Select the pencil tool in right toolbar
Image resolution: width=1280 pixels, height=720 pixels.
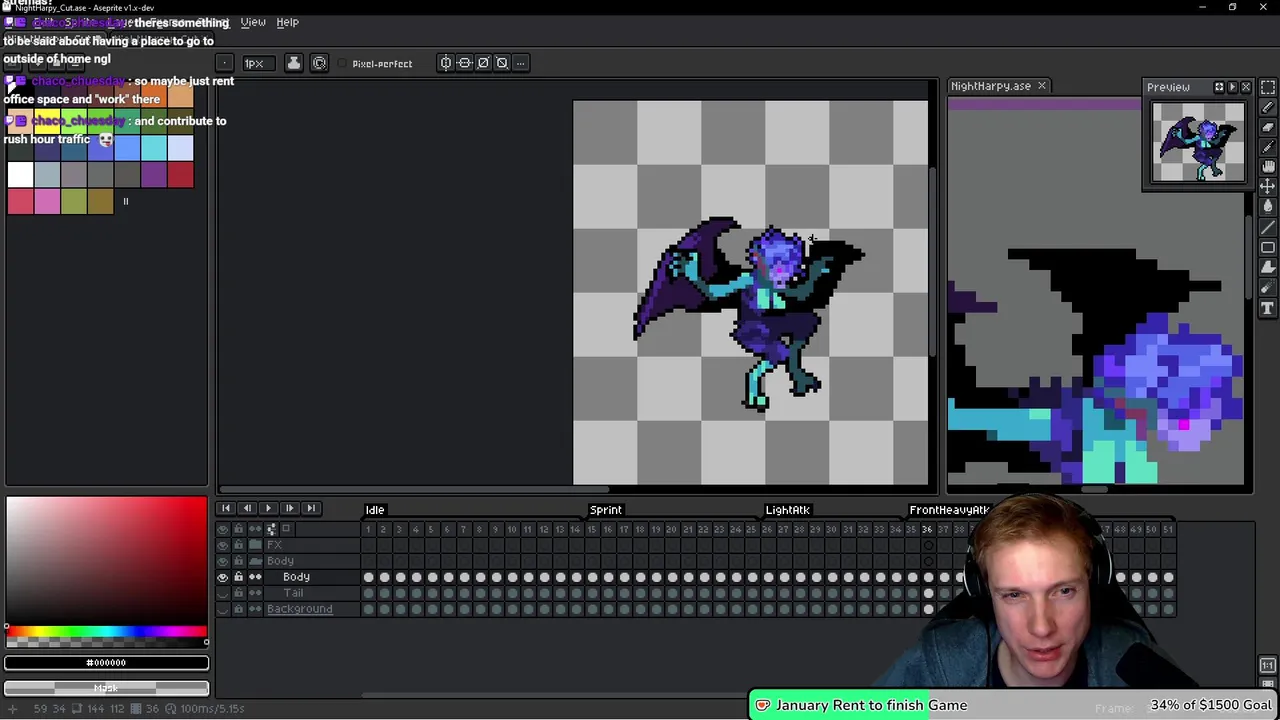[x=1268, y=107]
